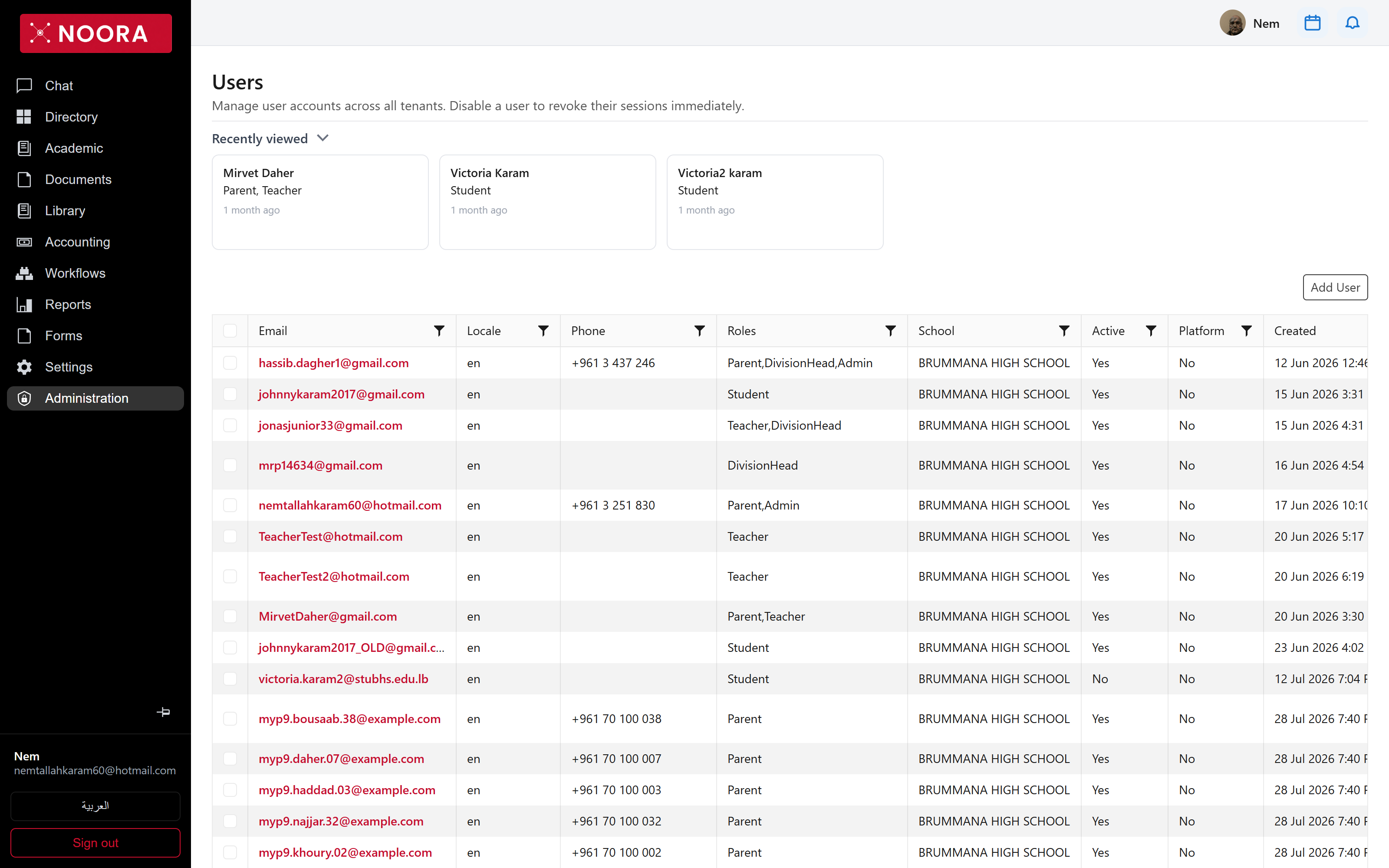Viewport: 1389px width, 868px height.
Task: Click the Directory grid icon
Action: click(24, 117)
